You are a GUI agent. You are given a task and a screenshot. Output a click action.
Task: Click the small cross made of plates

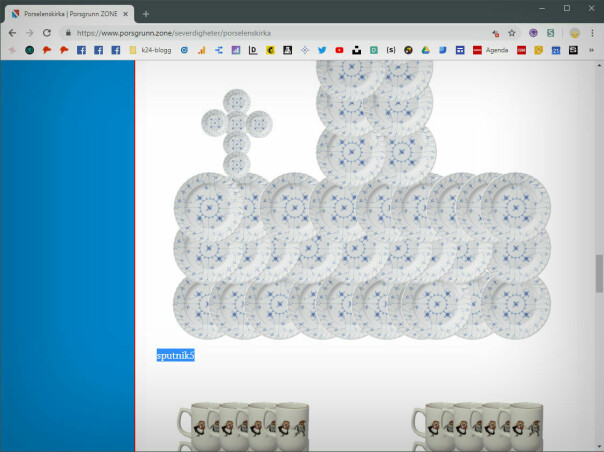[x=237, y=134]
